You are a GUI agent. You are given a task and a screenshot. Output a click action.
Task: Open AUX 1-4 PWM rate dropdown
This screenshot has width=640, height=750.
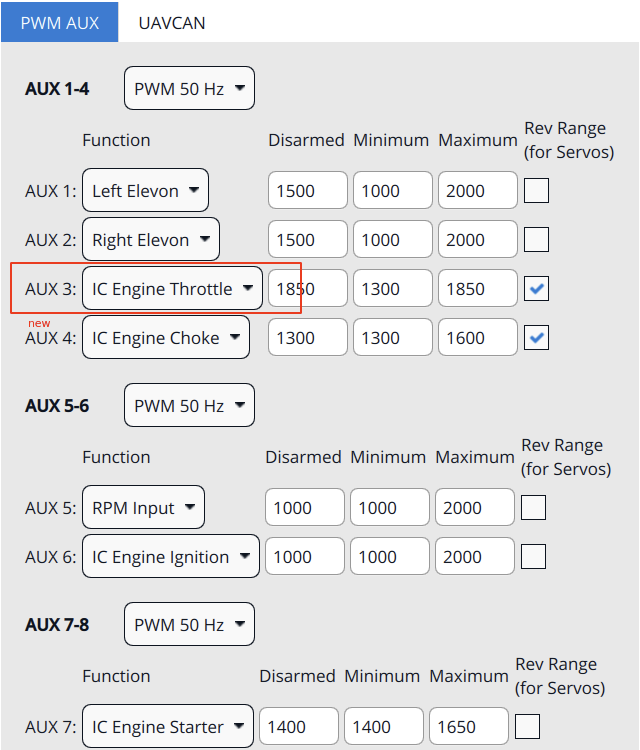pos(189,89)
